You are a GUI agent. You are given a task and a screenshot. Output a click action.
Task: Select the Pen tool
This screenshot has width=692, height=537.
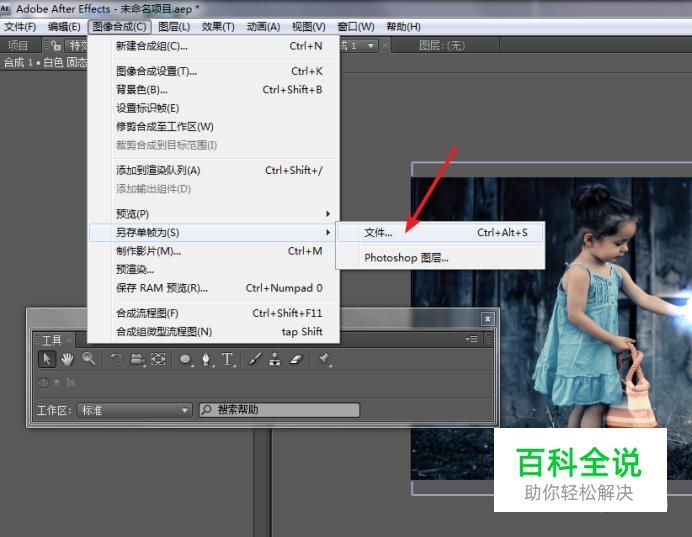[206, 360]
